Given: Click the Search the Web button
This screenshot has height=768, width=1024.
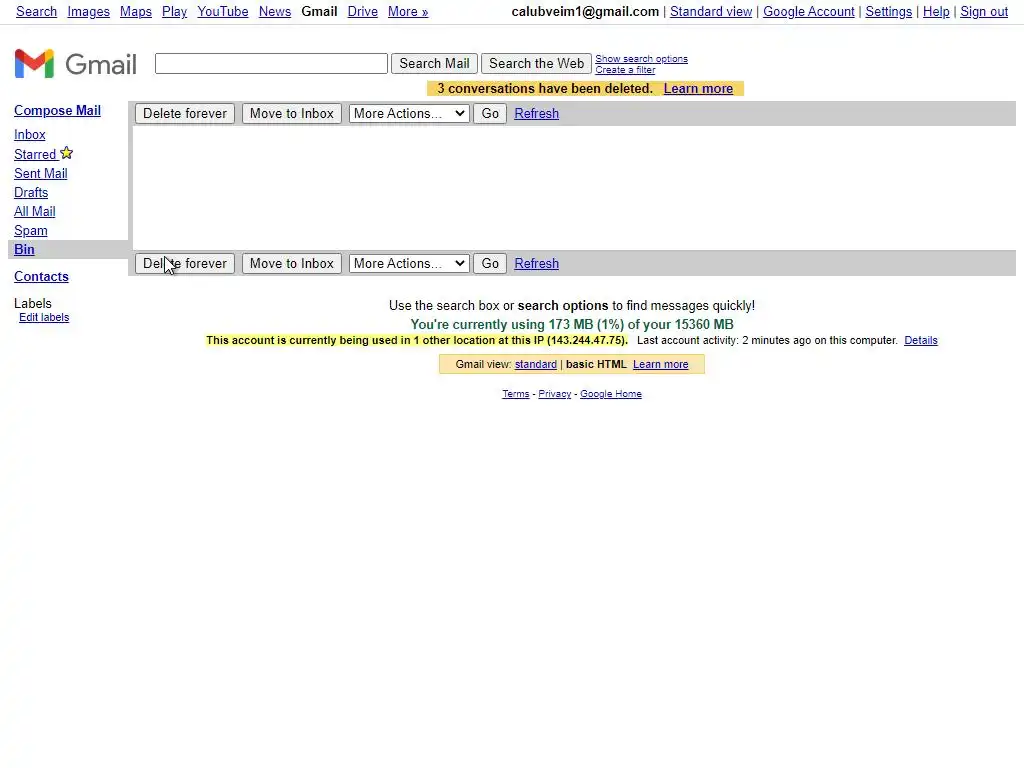Looking at the screenshot, I should (x=536, y=63).
